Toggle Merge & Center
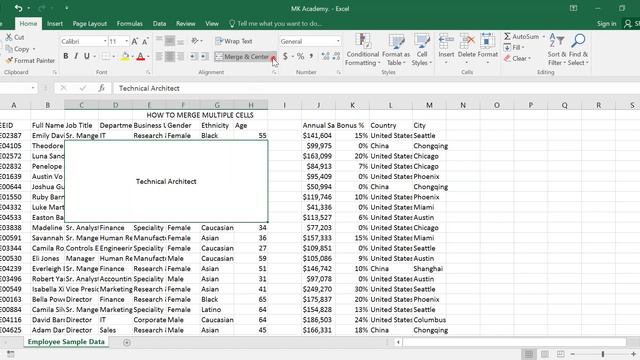The image size is (640, 360). (x=242, y=57)
